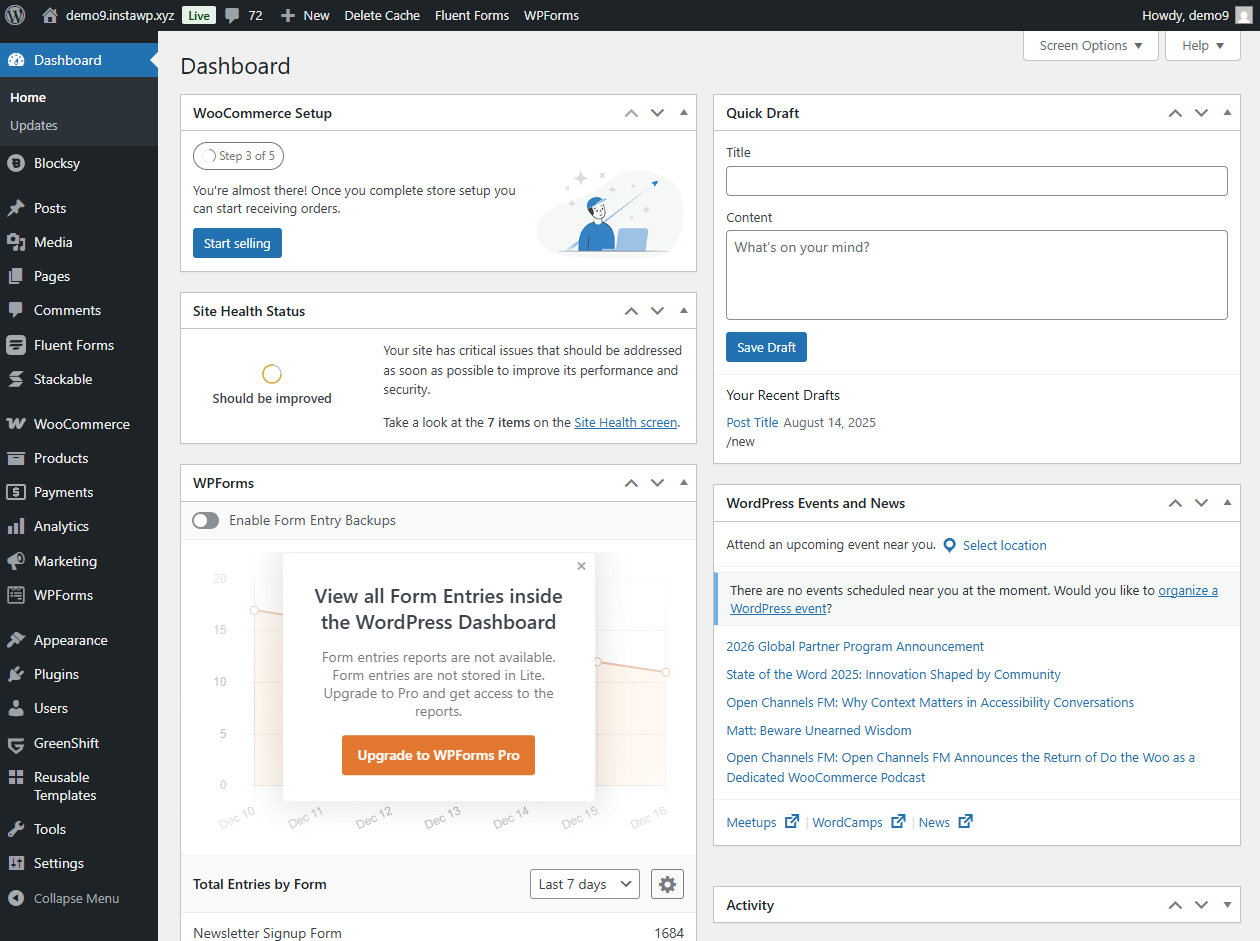Viewport: 1260px width, 941px height.
Task: Click the Start selling button
Action: pyautogui.click(x=237, y=243)
